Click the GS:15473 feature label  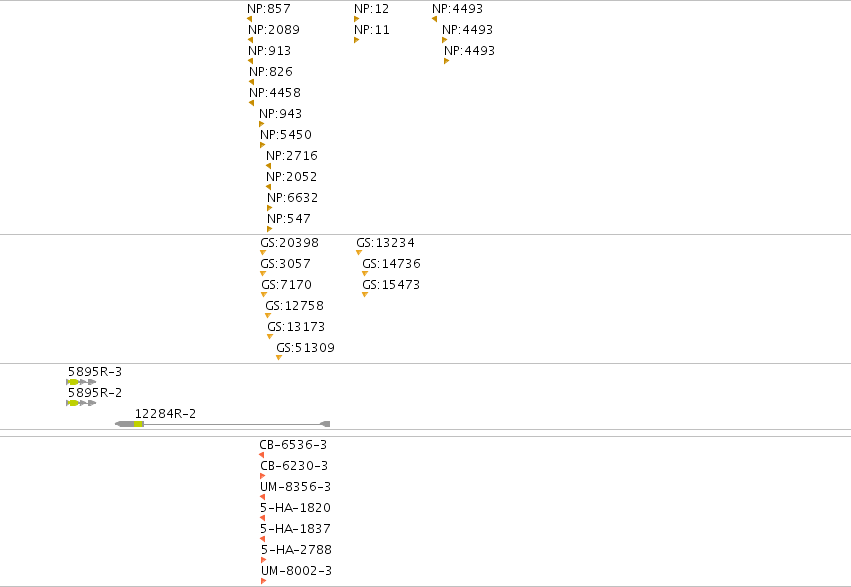(x=391, y=285)
